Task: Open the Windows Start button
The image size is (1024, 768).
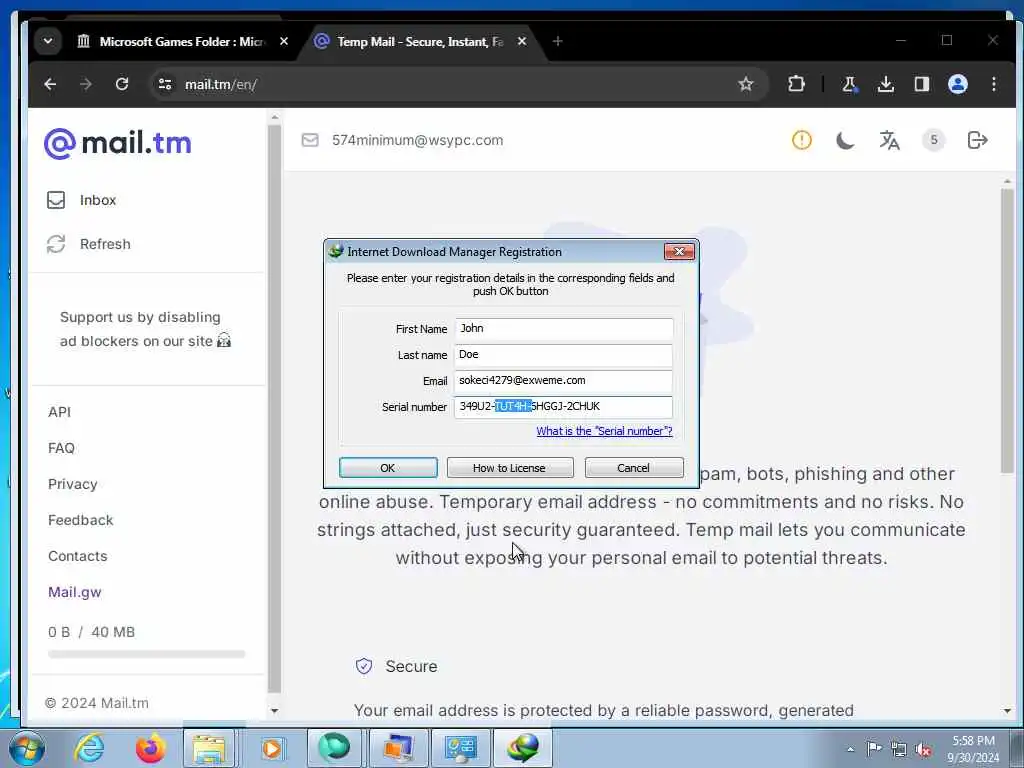Action: coord(27,748)
